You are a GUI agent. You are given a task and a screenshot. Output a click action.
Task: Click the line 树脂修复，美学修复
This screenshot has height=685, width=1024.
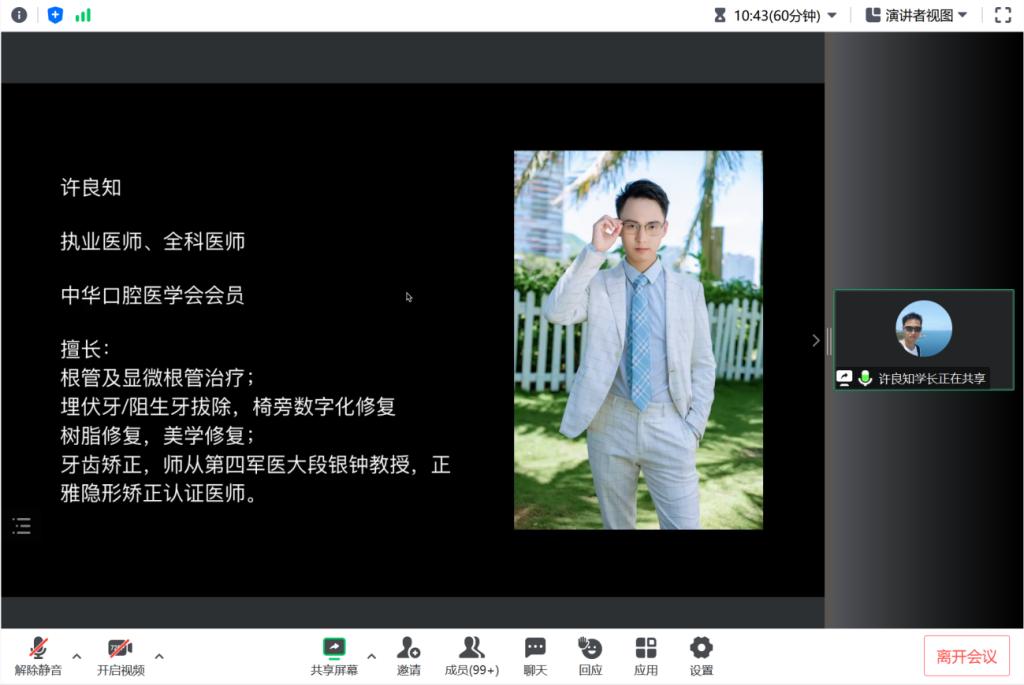pos(157,436)
